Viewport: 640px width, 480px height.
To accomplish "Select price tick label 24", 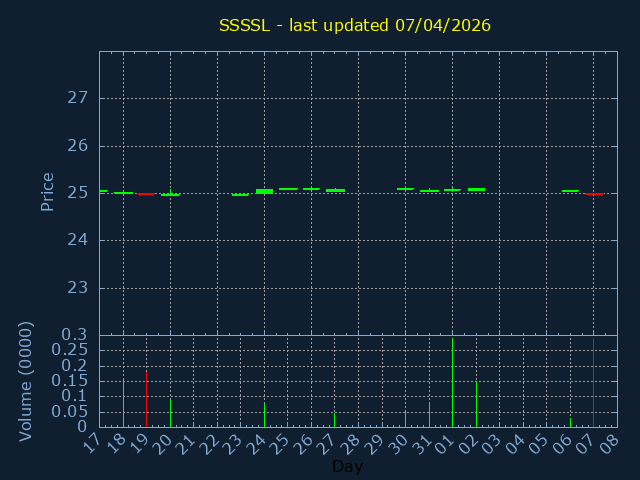I will (x=78, y=240).
